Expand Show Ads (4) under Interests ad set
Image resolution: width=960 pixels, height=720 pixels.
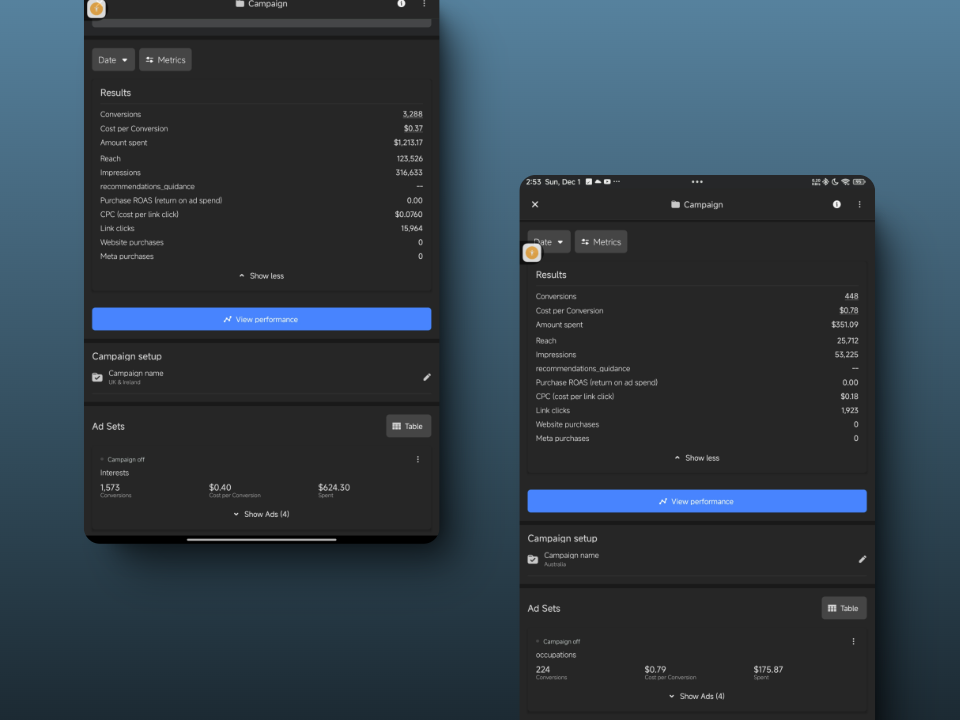click(x=261, y=514)
